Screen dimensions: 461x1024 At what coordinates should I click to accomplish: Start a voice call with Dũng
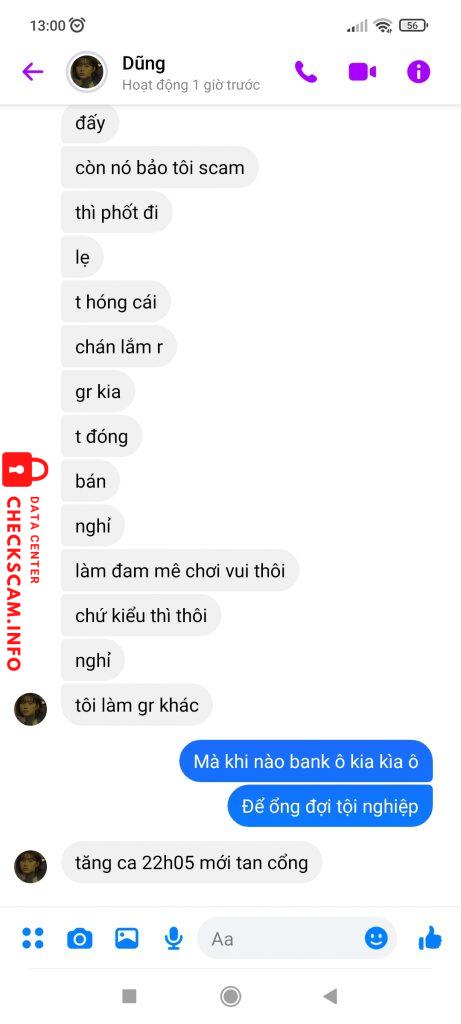306,71
